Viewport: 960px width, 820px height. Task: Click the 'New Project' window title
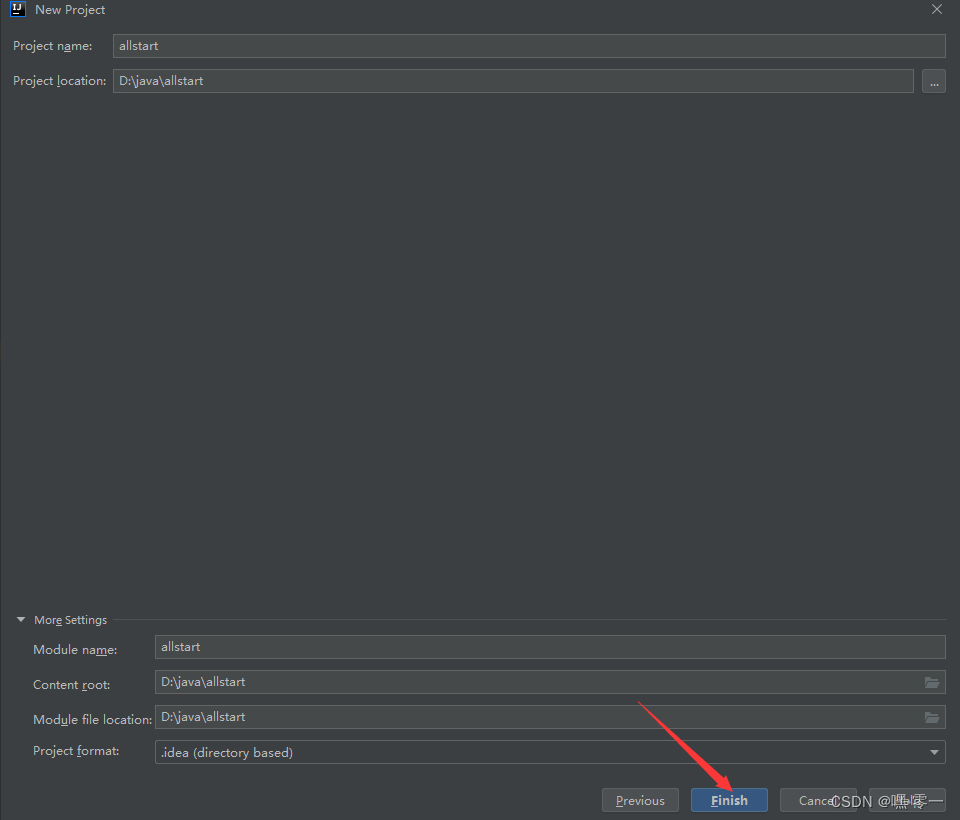click(70, 10)
